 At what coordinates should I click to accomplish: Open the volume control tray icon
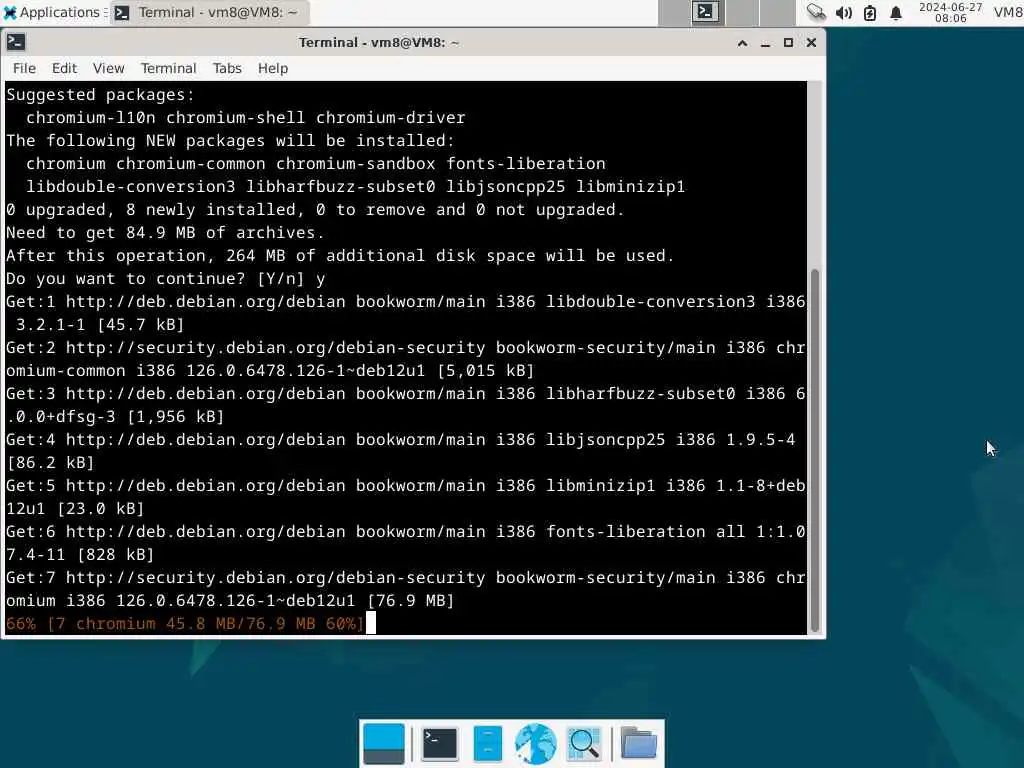point(843,12)
